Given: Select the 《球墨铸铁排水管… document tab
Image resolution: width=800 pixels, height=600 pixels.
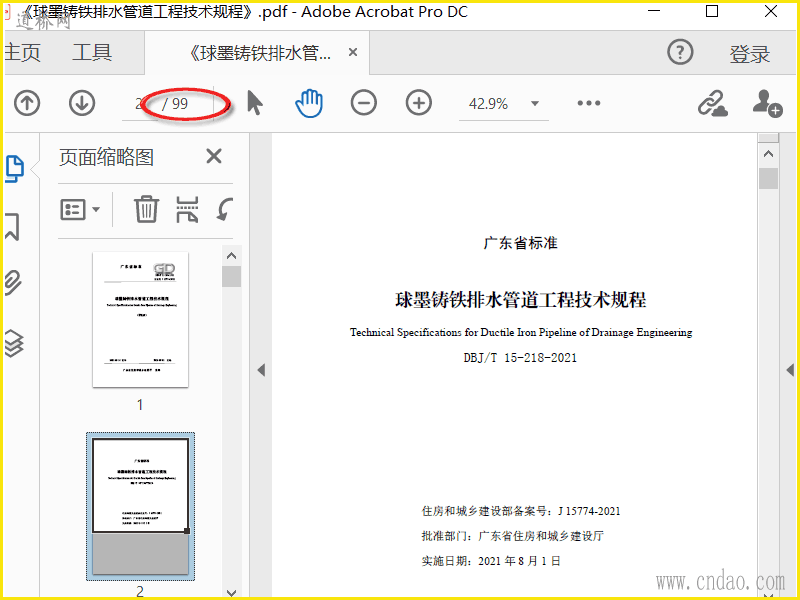Looking at the screenshot, I should [259, 53].
